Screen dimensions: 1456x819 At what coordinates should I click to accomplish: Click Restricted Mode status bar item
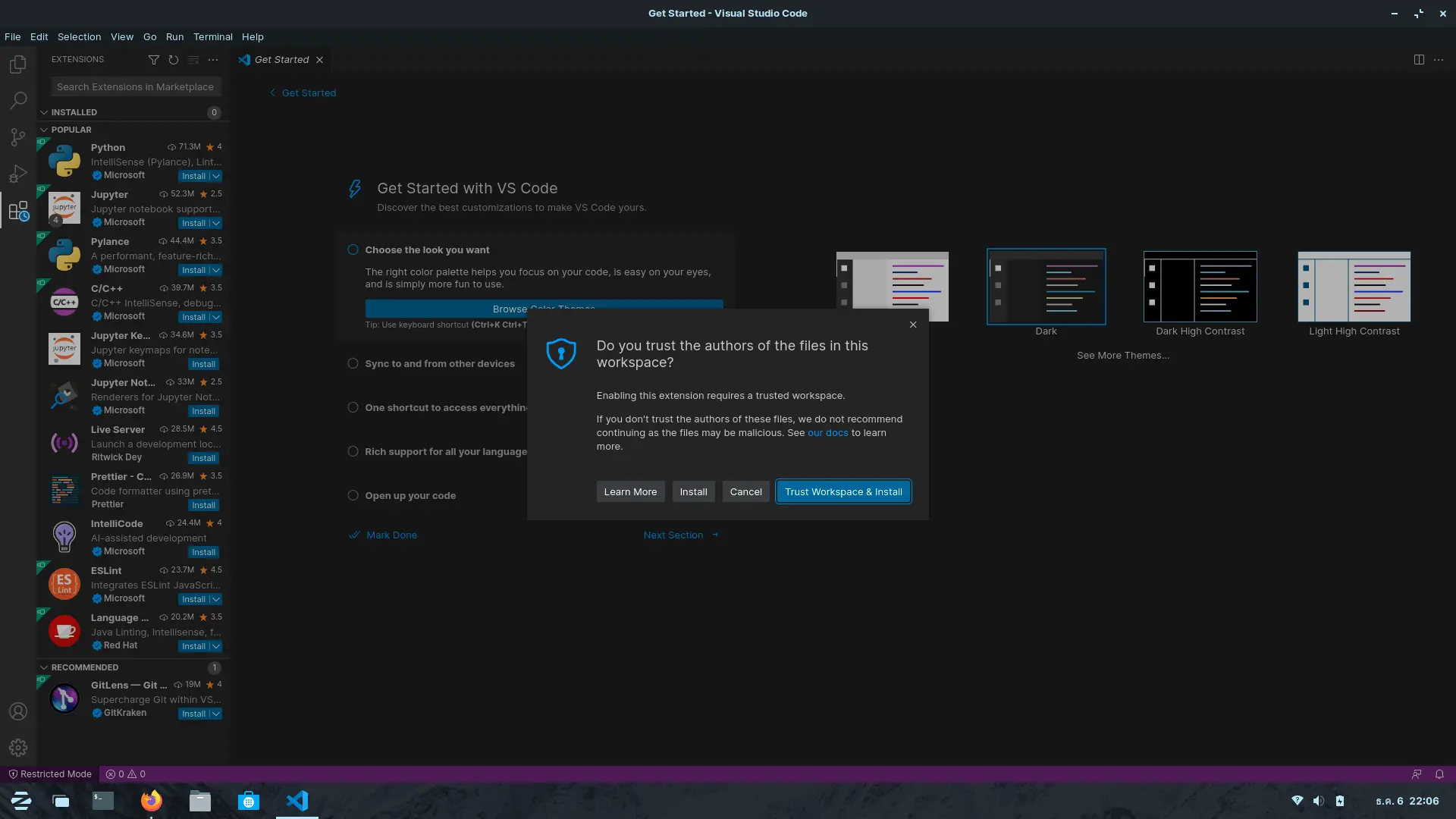click(x=50, y=774)
